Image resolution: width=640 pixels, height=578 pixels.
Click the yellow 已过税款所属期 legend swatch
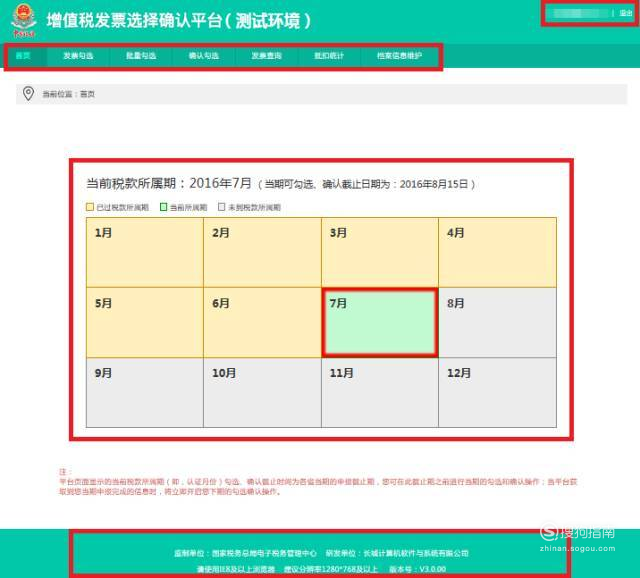(90, 207)
